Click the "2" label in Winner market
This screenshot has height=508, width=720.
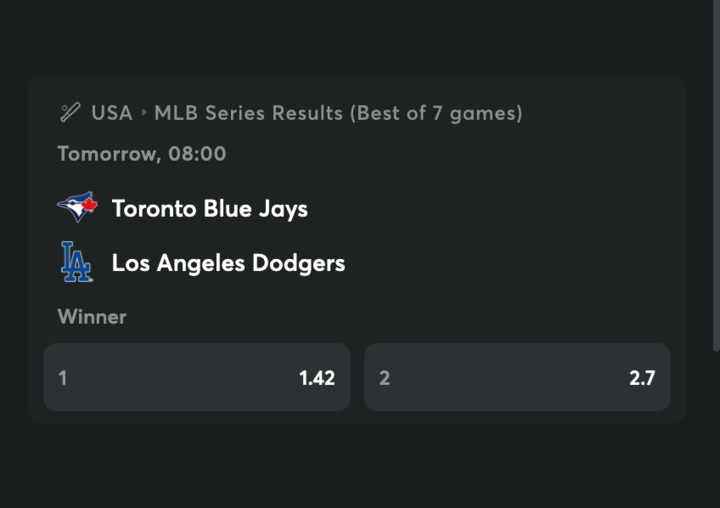click(385, 378)
